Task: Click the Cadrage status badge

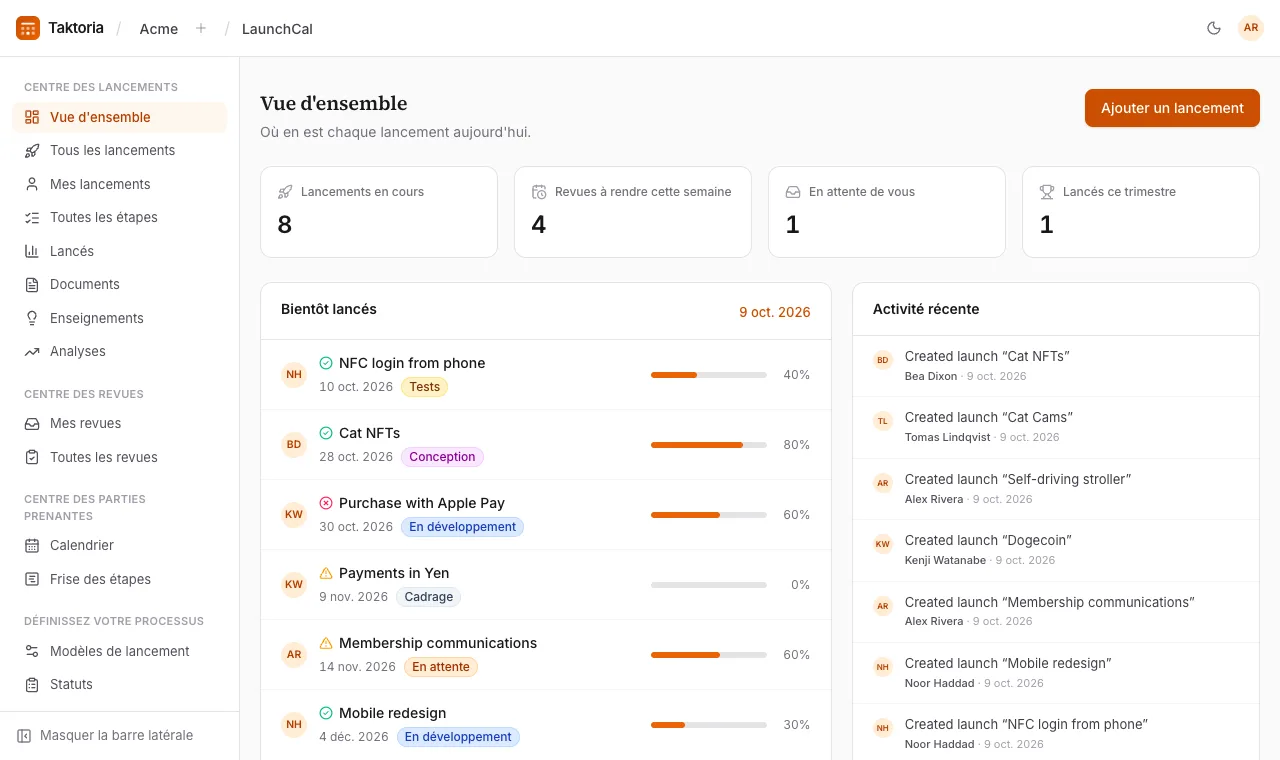Action: pos(428,597)
